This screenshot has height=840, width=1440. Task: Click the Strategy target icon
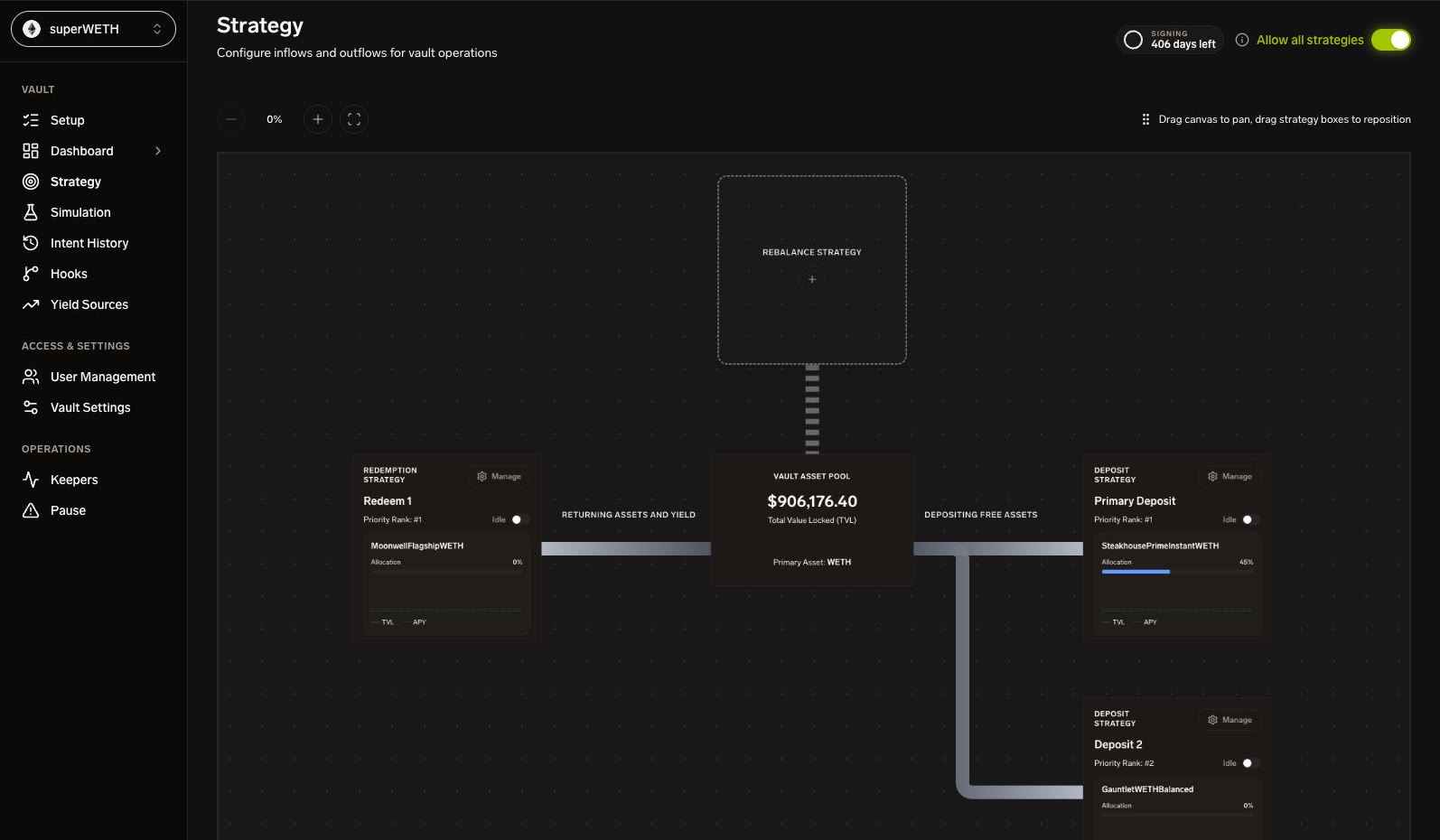point(31,182)
